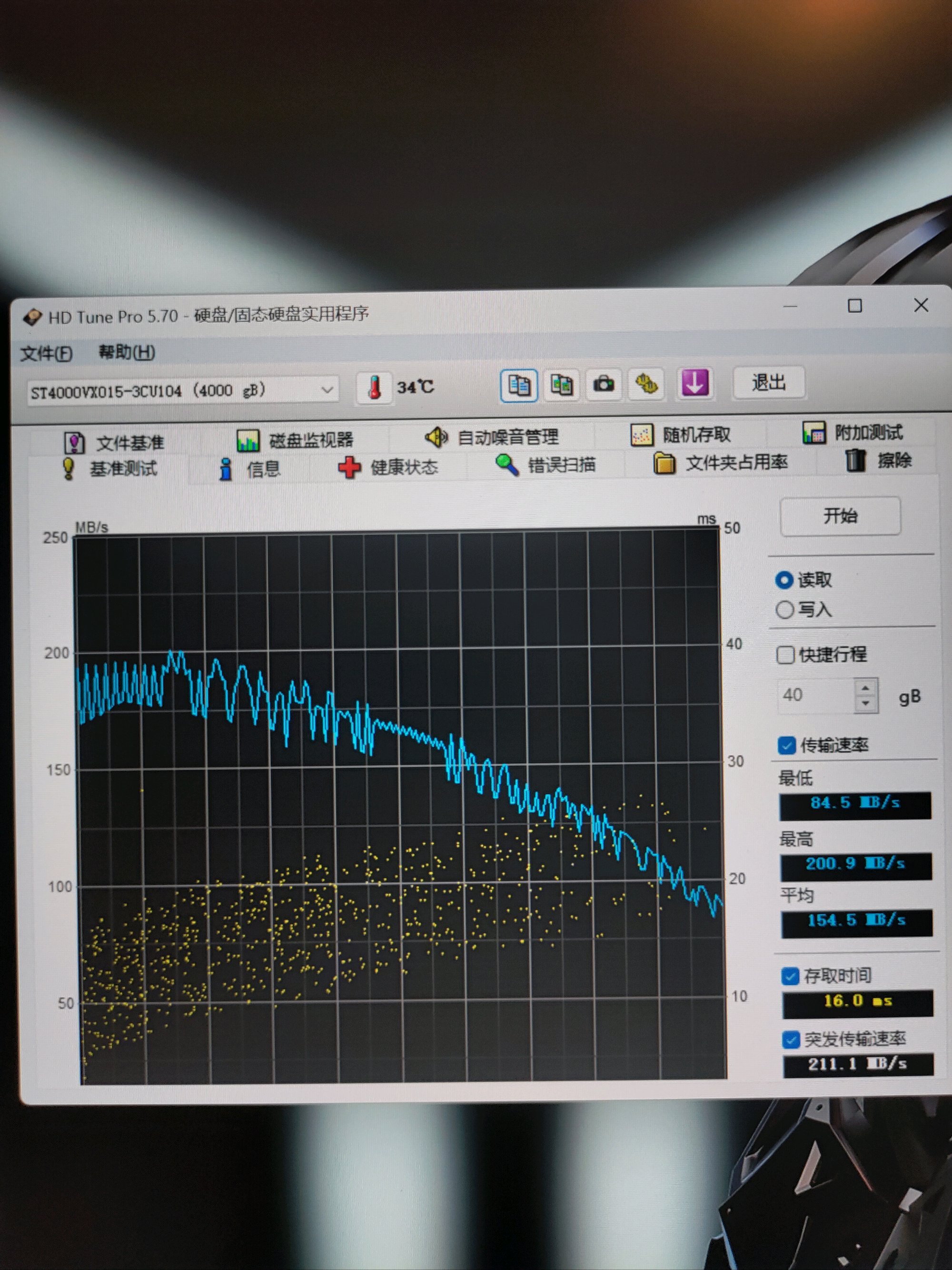
Task: Click the thermometer temperature icon
Action: pos(374,388)
